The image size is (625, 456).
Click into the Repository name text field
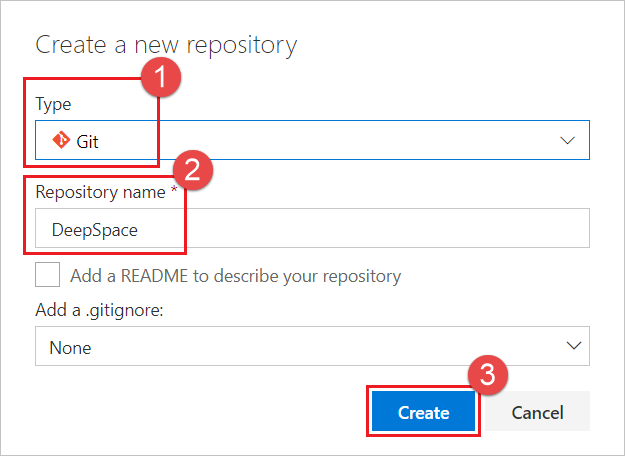pyautogui.click(x=380, y=229)
